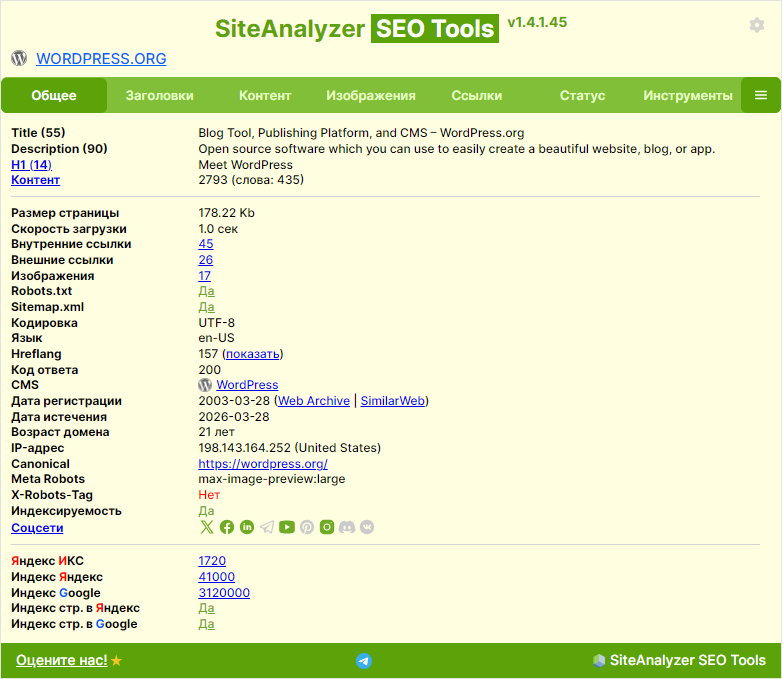Open the X (Twitter) social icon
Screen dimensions: 782x679
coord(206,527)
